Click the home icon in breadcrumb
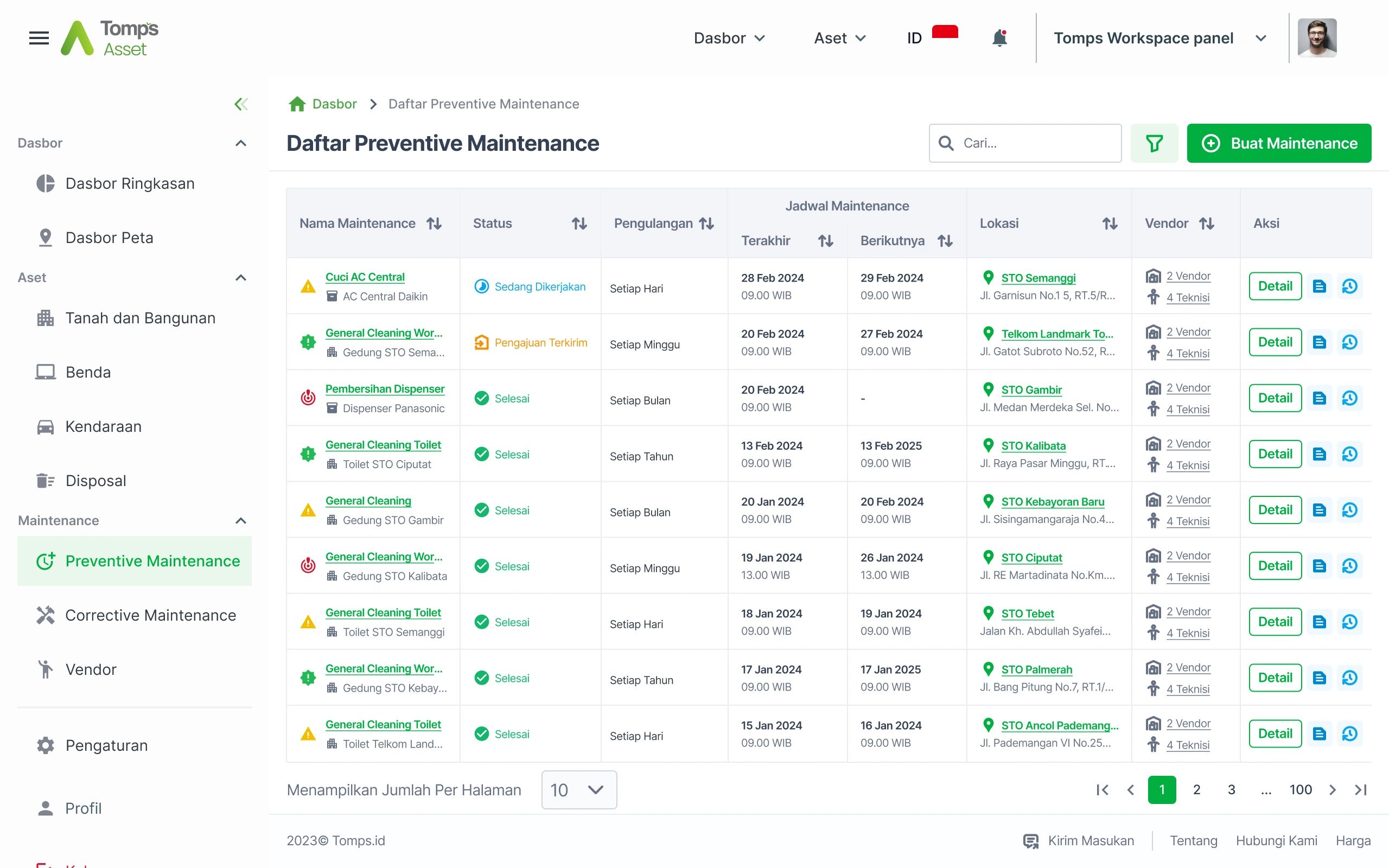This screenshot has height=868, width=1389. click(x=297, y=104)
